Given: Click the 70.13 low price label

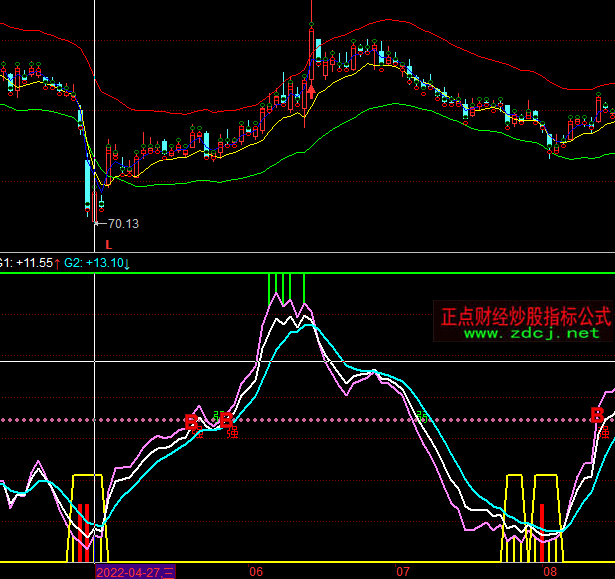Looking at the screenshot, I should coord(123,224).
